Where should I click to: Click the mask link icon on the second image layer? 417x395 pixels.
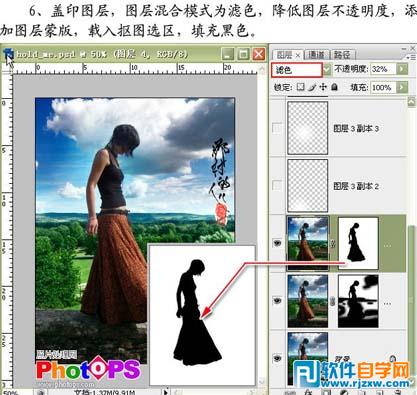point(333,302)
